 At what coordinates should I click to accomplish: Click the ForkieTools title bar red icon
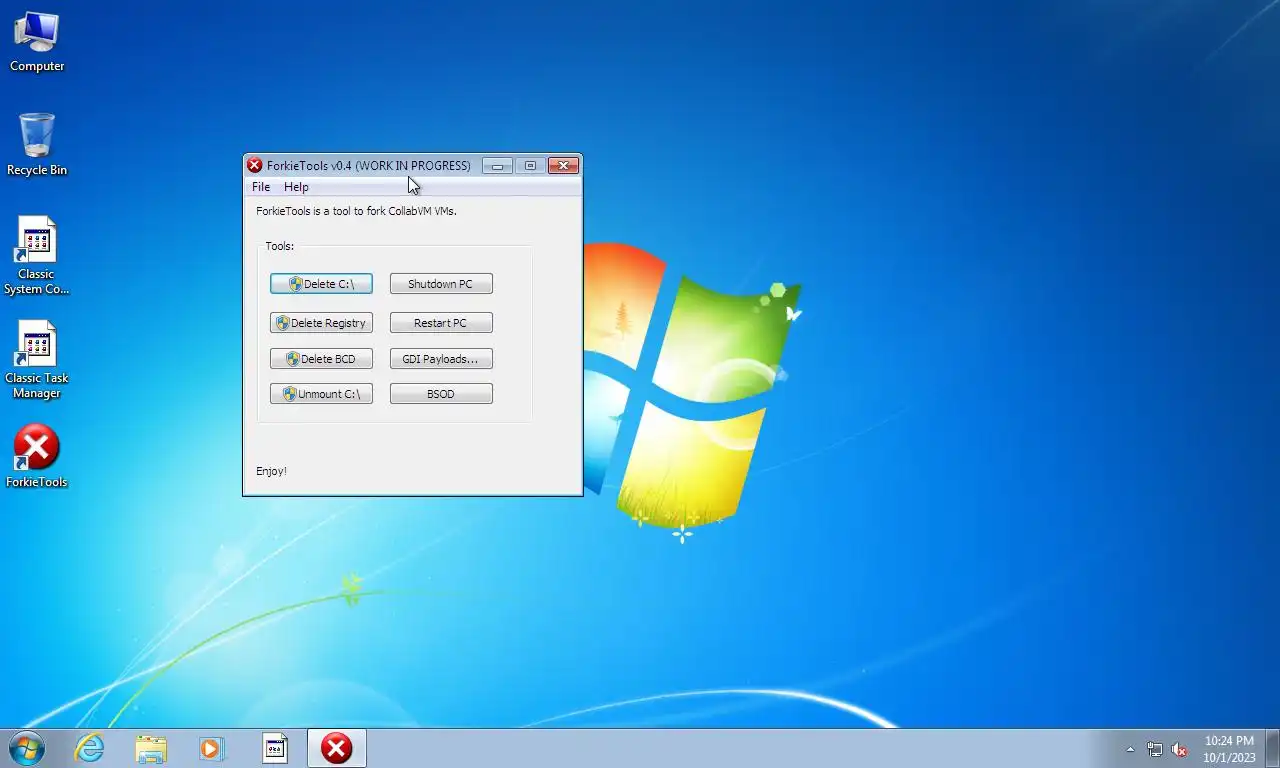coord(255,166)
